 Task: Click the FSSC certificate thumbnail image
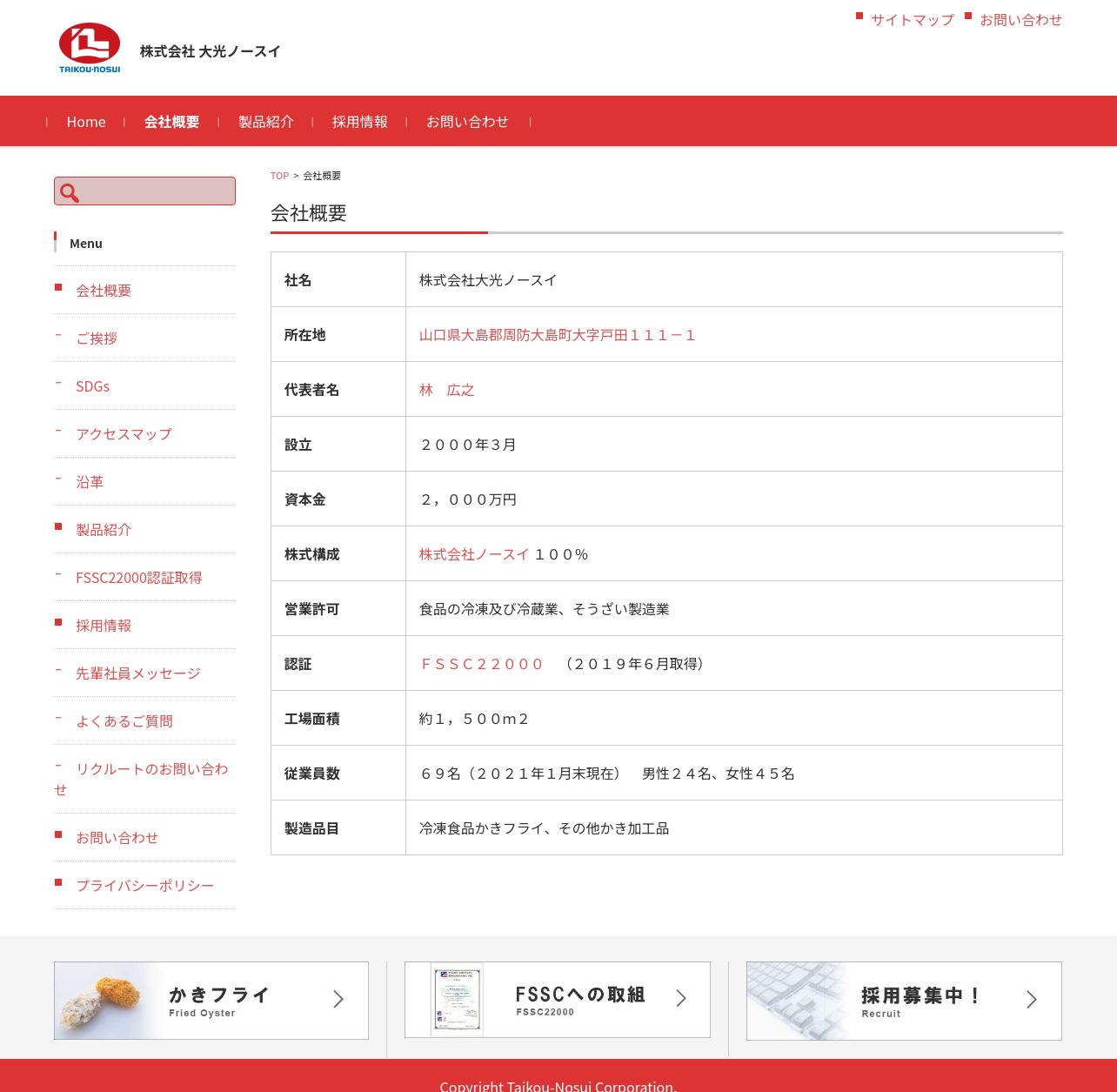(x=457, y=1000)
